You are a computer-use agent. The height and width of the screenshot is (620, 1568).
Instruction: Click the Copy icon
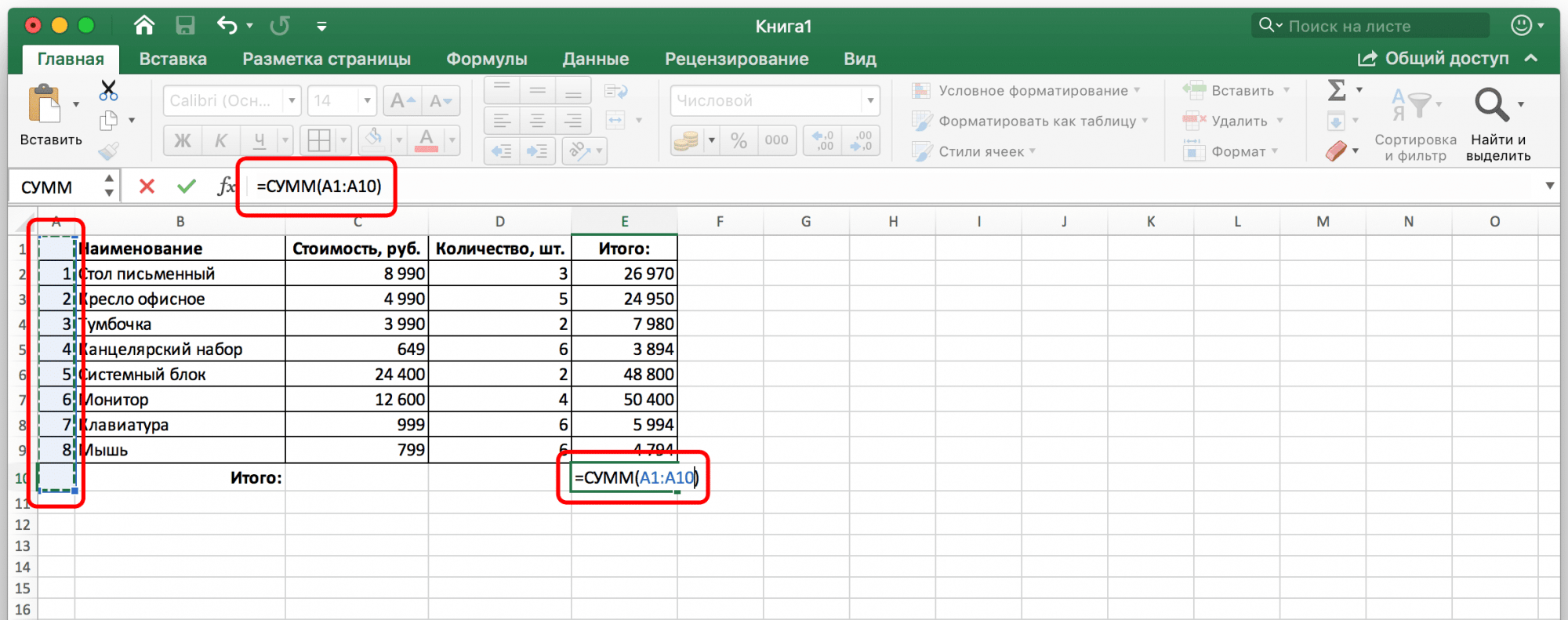pos(108,120)
